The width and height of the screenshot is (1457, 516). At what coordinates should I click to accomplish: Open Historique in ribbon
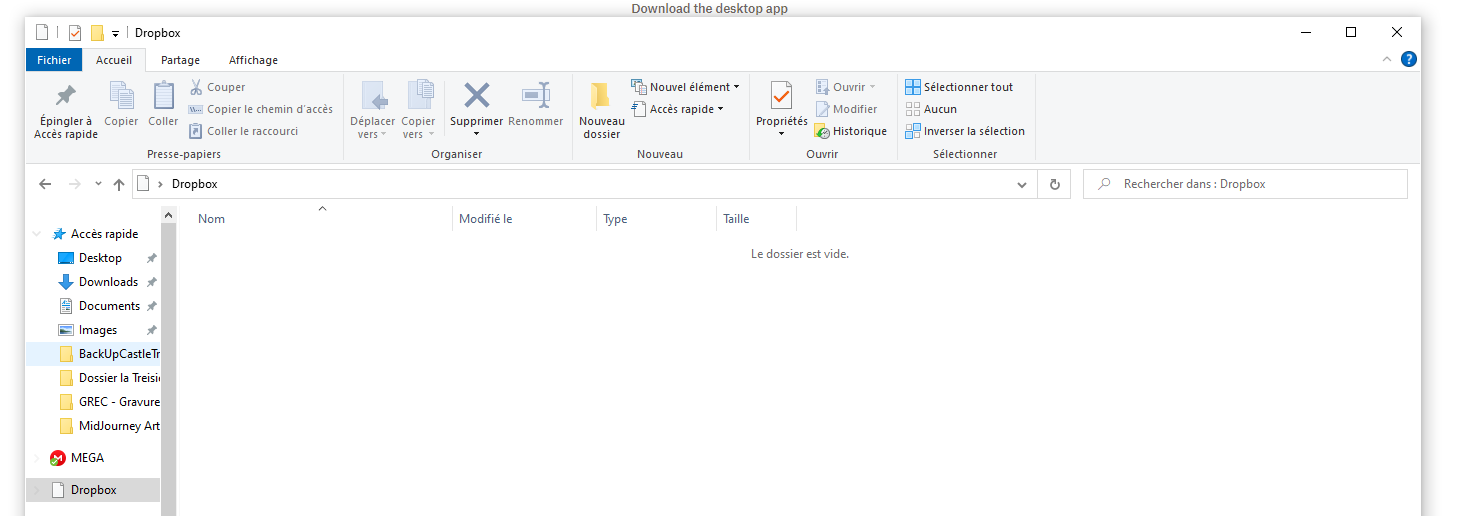coord(850,131)
